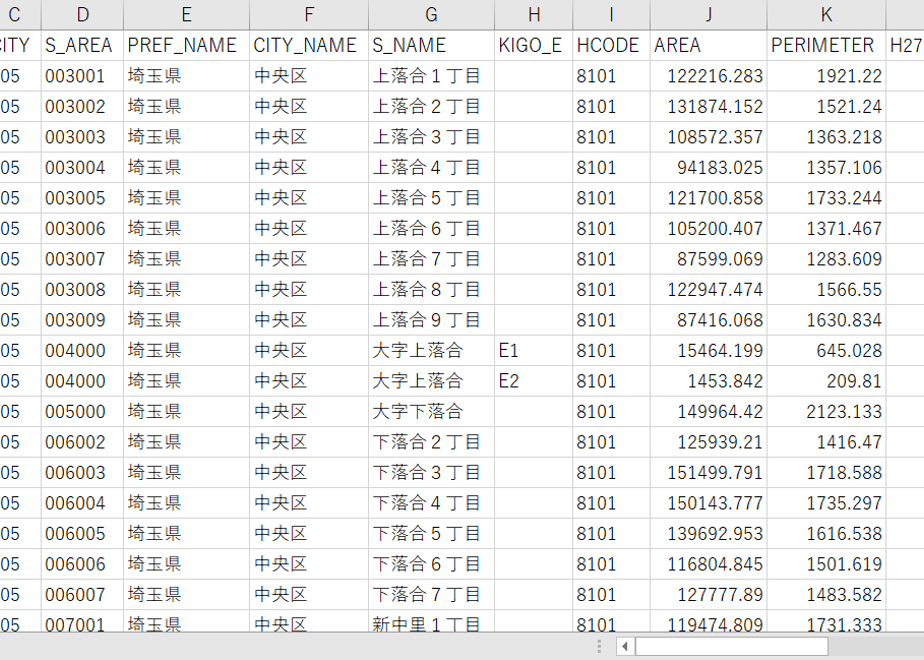Select the KIGO_E cell E2
Image resolution: width=924 pixels, height=660 pixels.
tap(533, 381)
